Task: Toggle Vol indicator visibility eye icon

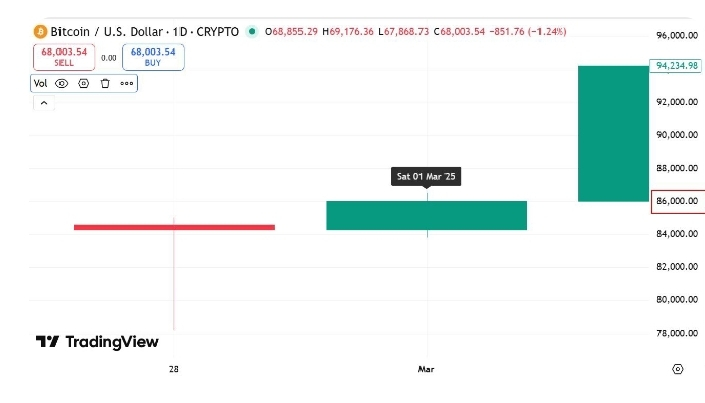Action: click(62, 83)
